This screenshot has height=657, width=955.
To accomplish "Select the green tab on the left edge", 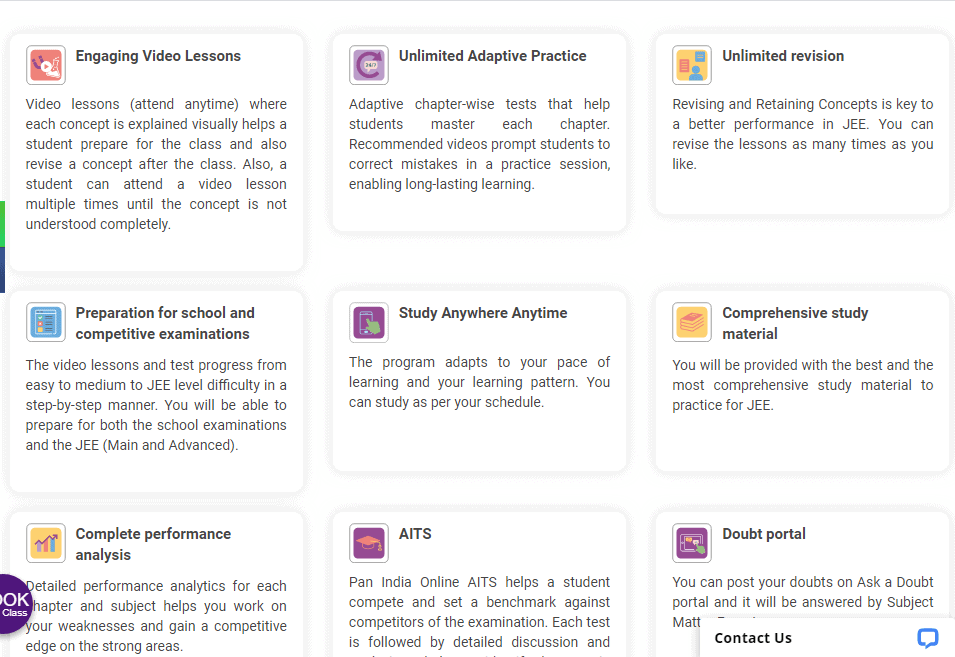I will point(3,224).
